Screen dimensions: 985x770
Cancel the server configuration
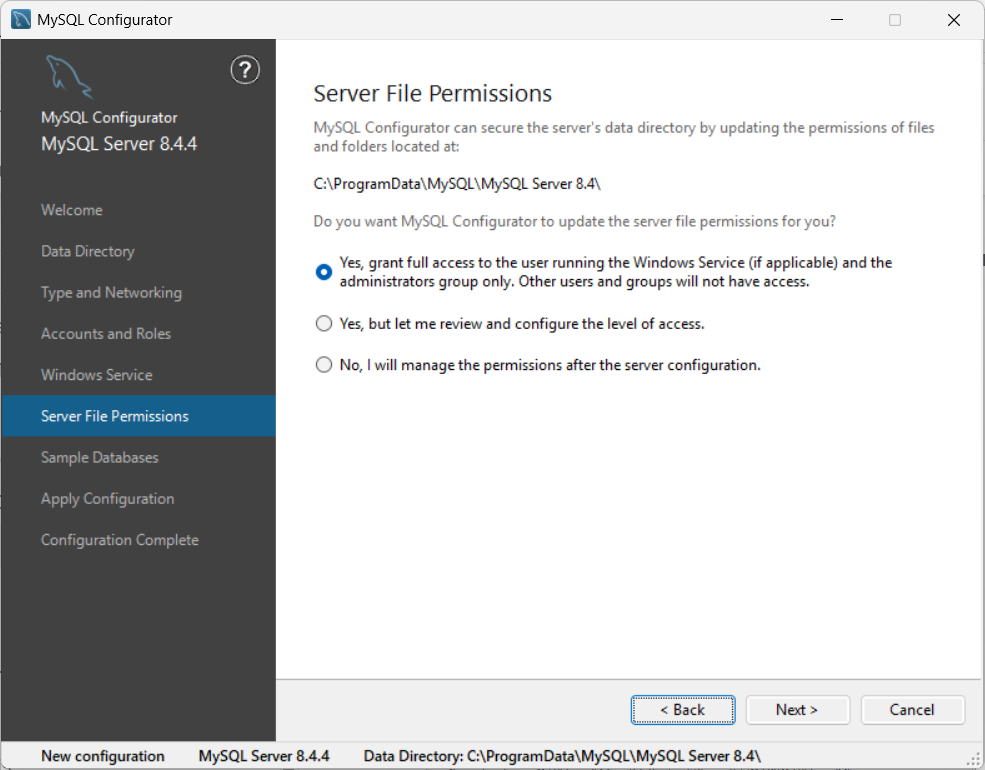click(912, 710)
